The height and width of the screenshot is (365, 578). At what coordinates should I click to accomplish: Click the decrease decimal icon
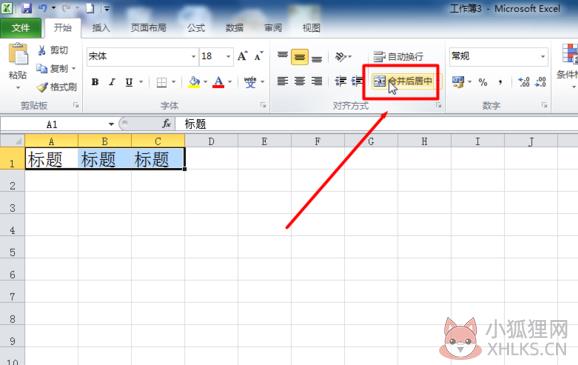click(x=541, y=82)
